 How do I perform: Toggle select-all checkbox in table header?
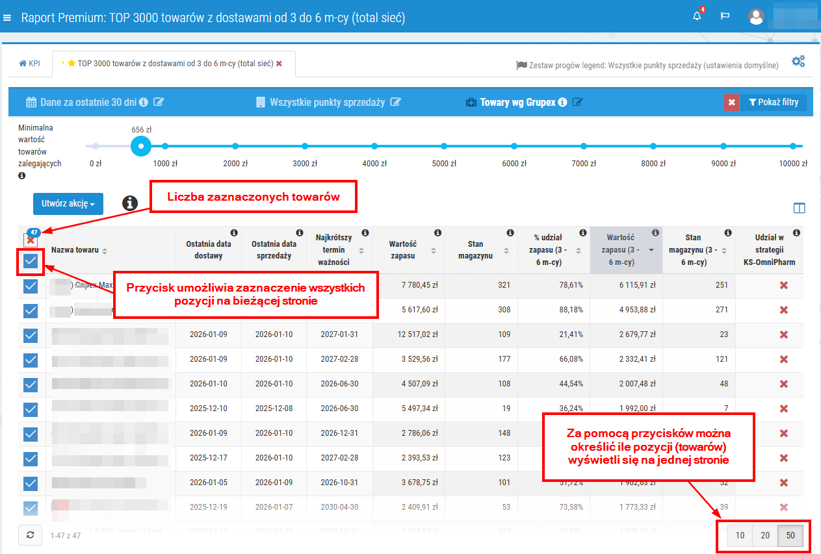(x=30, y=261)
